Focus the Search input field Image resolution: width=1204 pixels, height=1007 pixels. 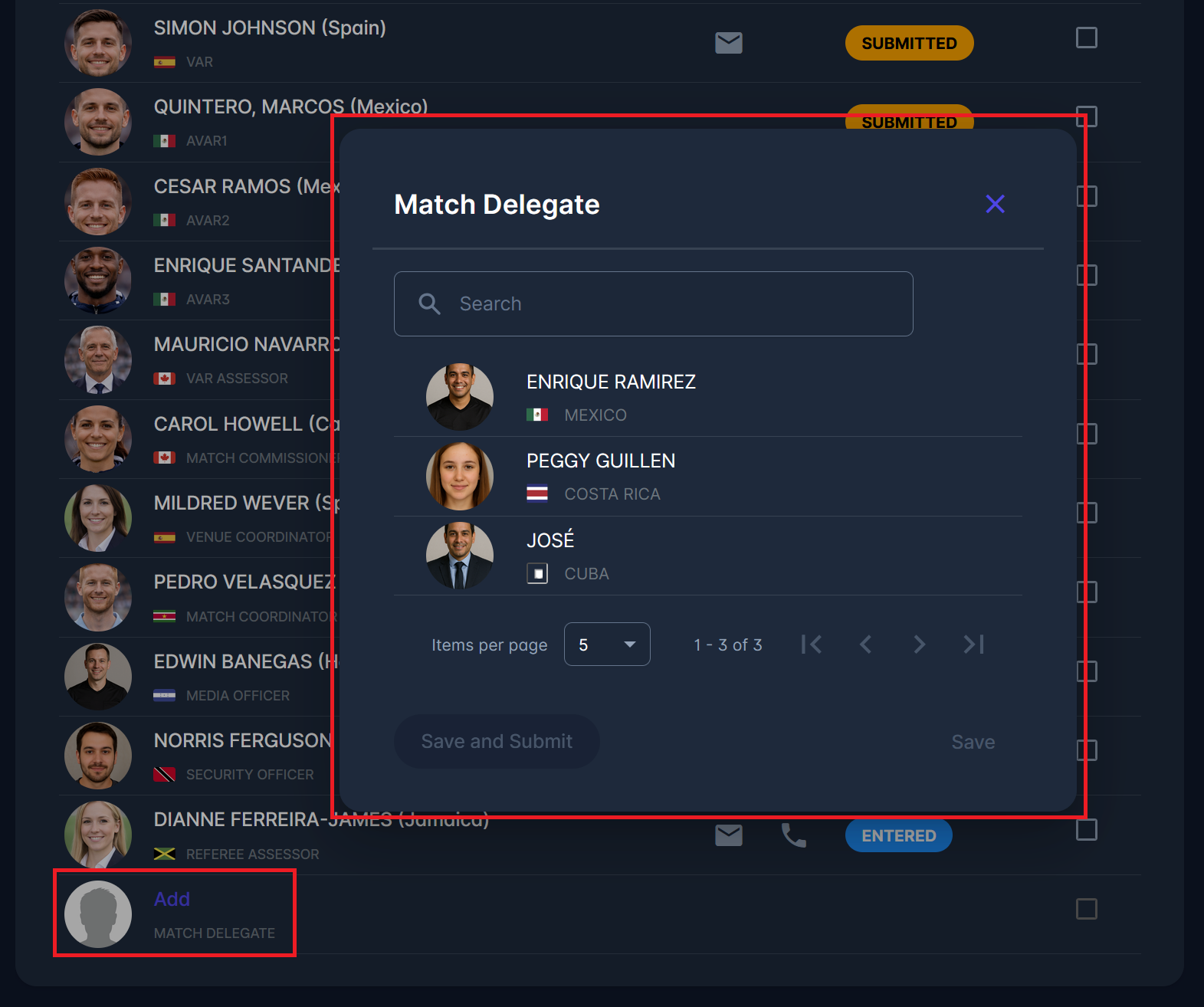click(x=674, y=304)
